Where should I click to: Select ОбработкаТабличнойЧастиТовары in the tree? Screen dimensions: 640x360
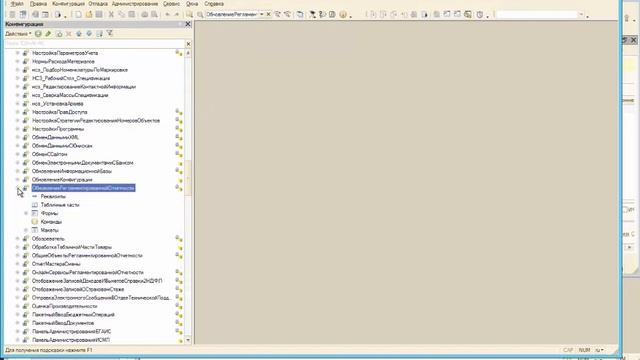(x=72, y=247)
